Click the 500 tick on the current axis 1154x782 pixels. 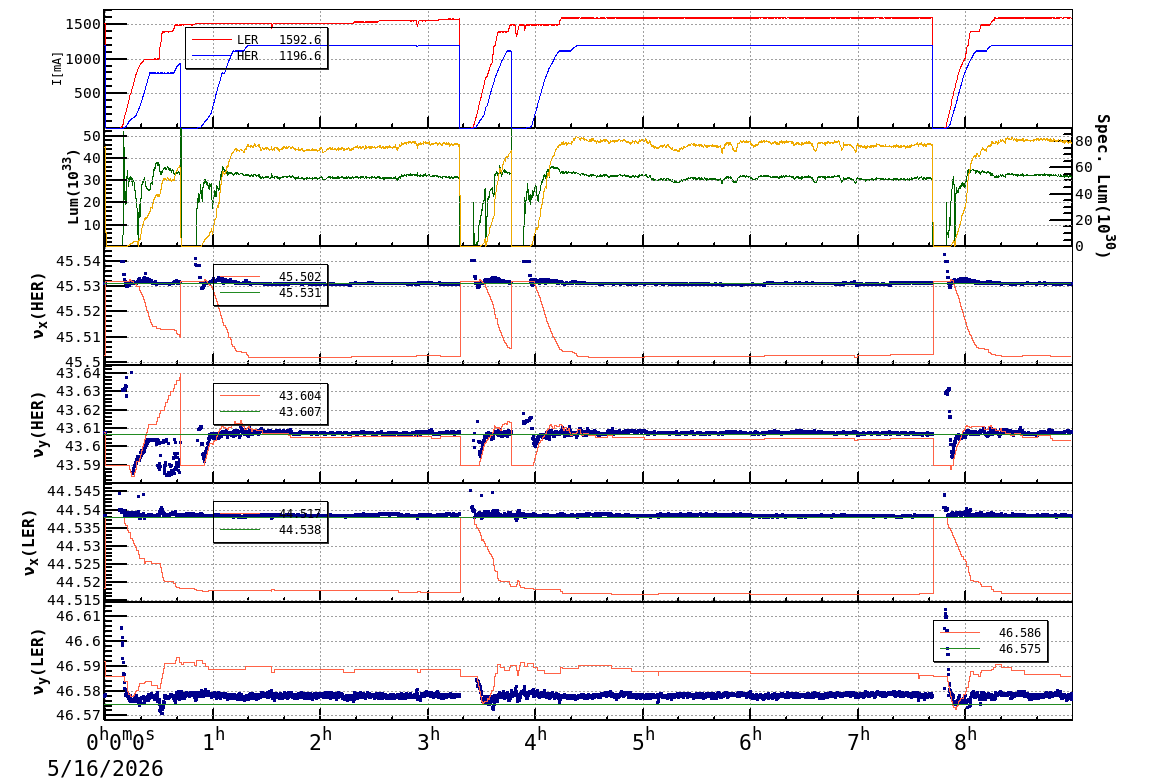click(x=88, y=93)
